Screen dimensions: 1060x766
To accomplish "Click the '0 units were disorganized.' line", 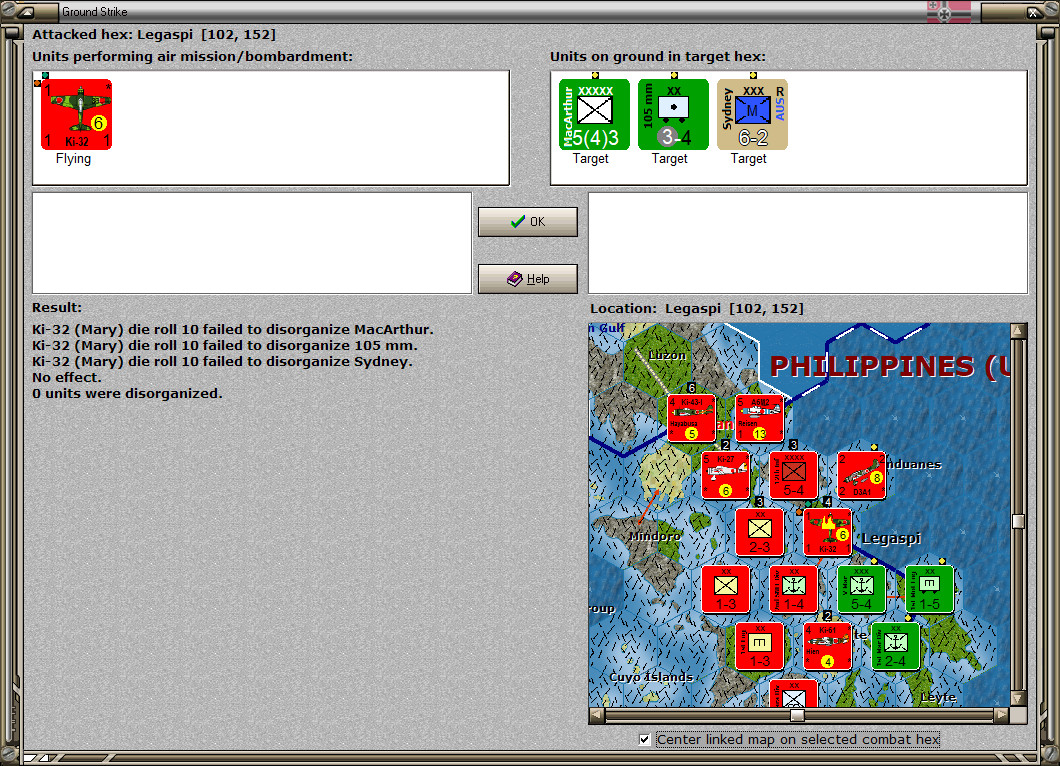I will click(x=127, y=393).
